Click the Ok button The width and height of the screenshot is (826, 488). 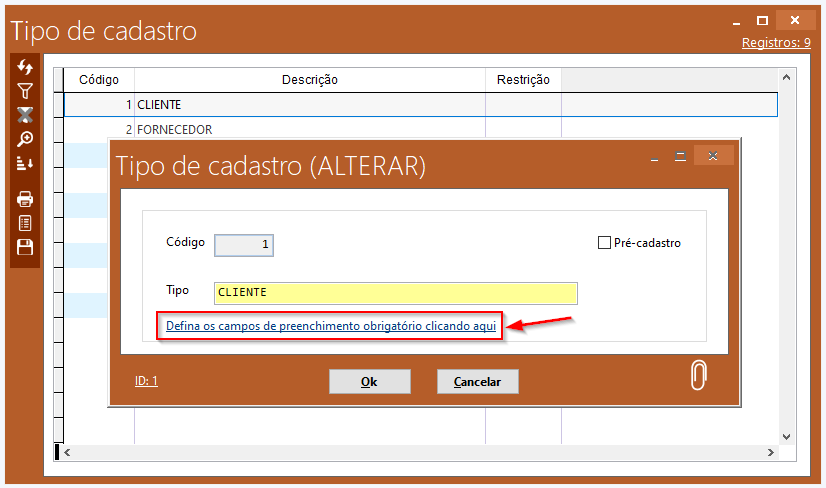[x=369, y=382]
